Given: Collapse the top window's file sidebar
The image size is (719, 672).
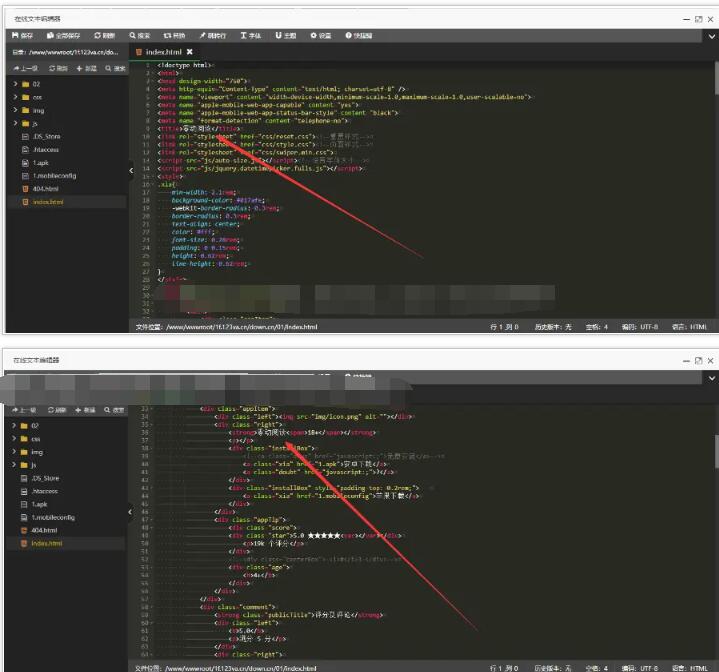Looking at the screenshot, I should [130, 171].
